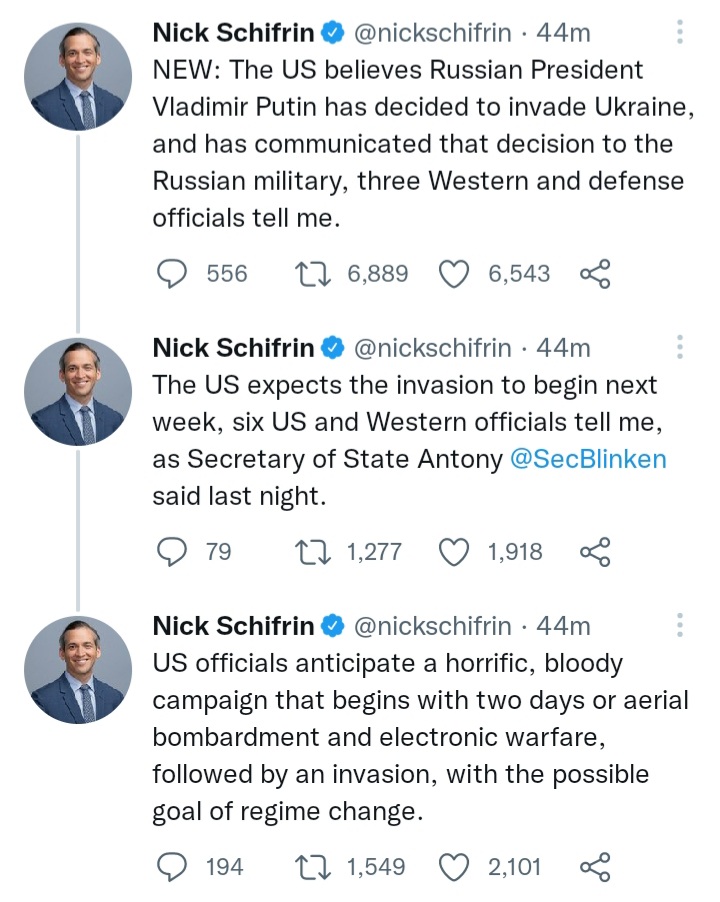This screenshot has height=902, width=720.
Task: Like the tweet with 1,918 likes
Action: 455,551
